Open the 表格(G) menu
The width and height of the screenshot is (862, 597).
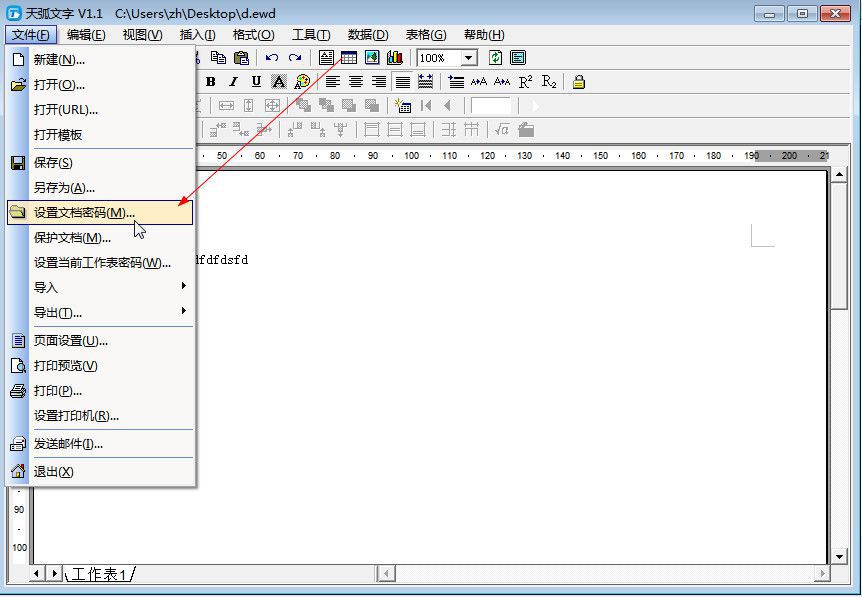pyautogui.click(x=426, y=35)
